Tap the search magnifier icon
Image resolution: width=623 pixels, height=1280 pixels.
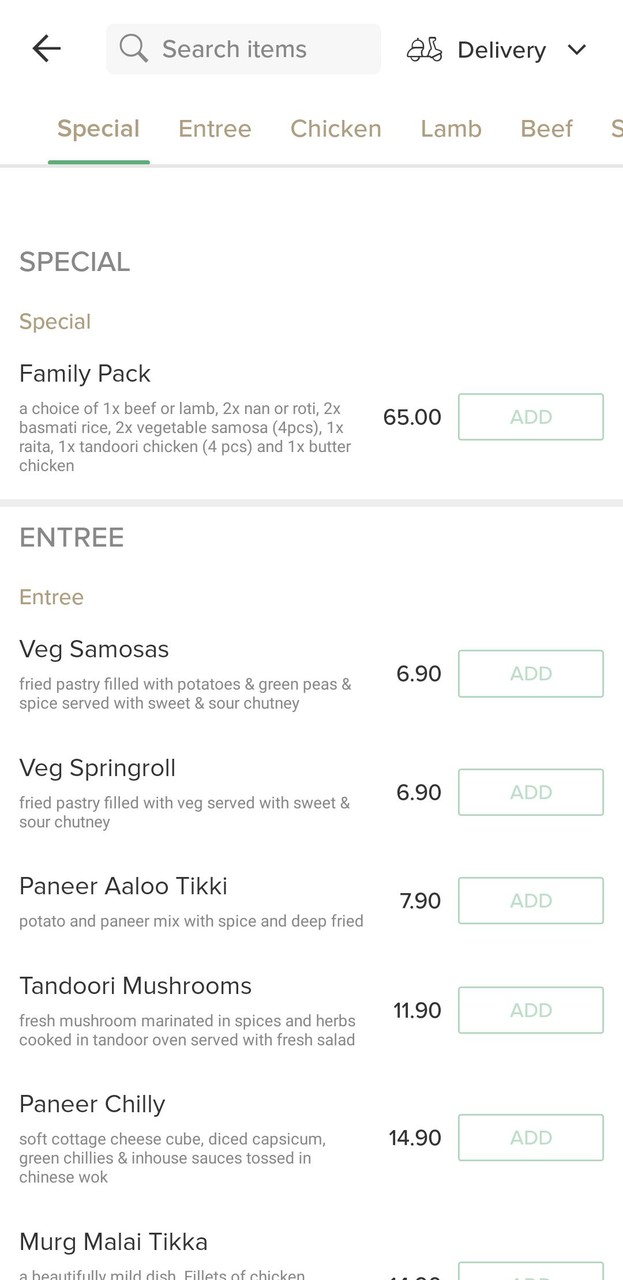pos(133,48)
